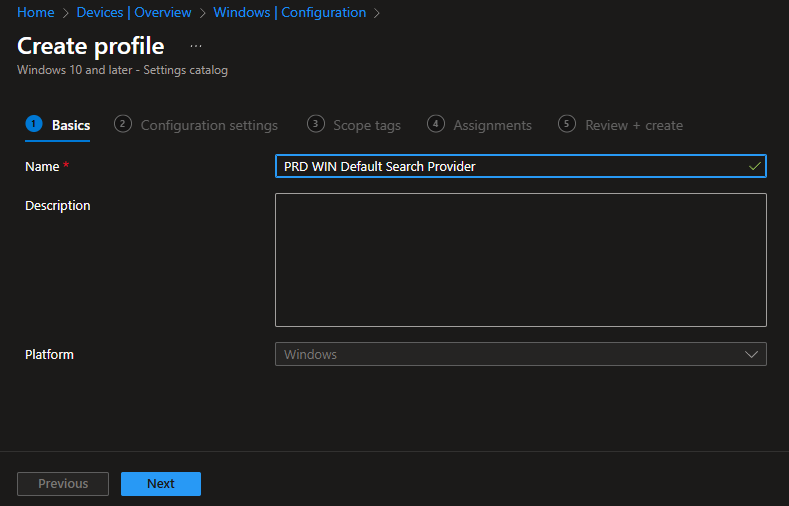789x506 pixels.
Task: Click the Previous button
Action: [63, 483]
